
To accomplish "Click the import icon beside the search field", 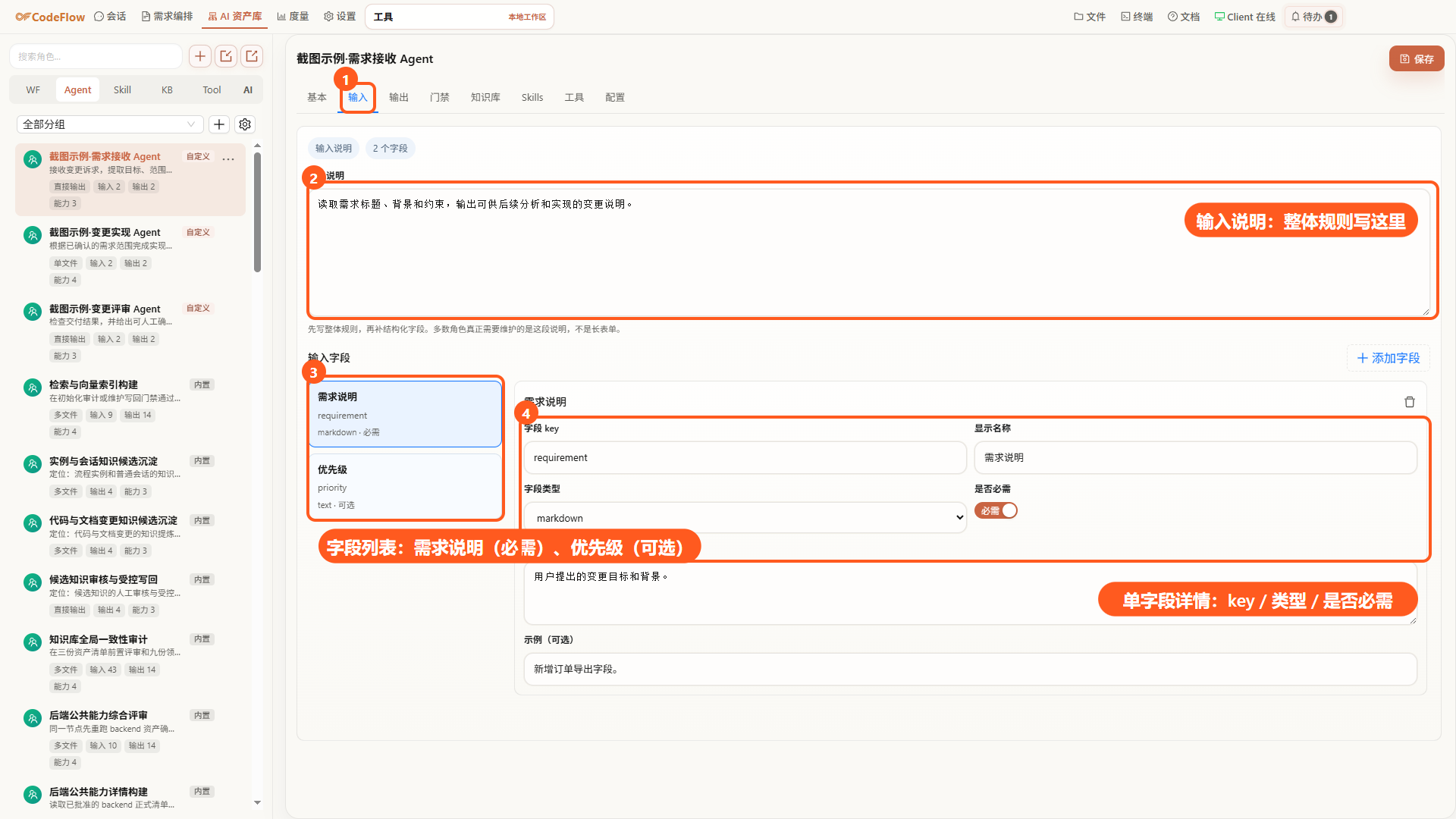I will tap(226, 56).
